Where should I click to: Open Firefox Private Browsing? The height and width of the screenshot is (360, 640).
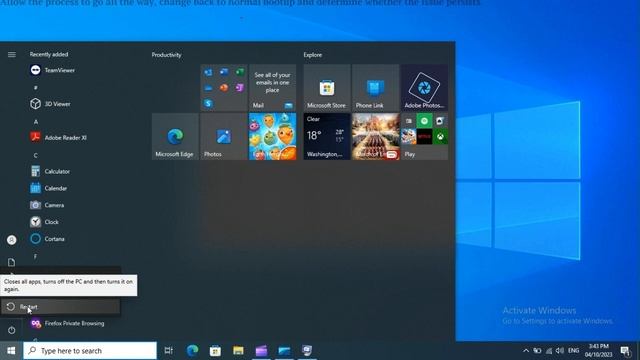[67, 323]
